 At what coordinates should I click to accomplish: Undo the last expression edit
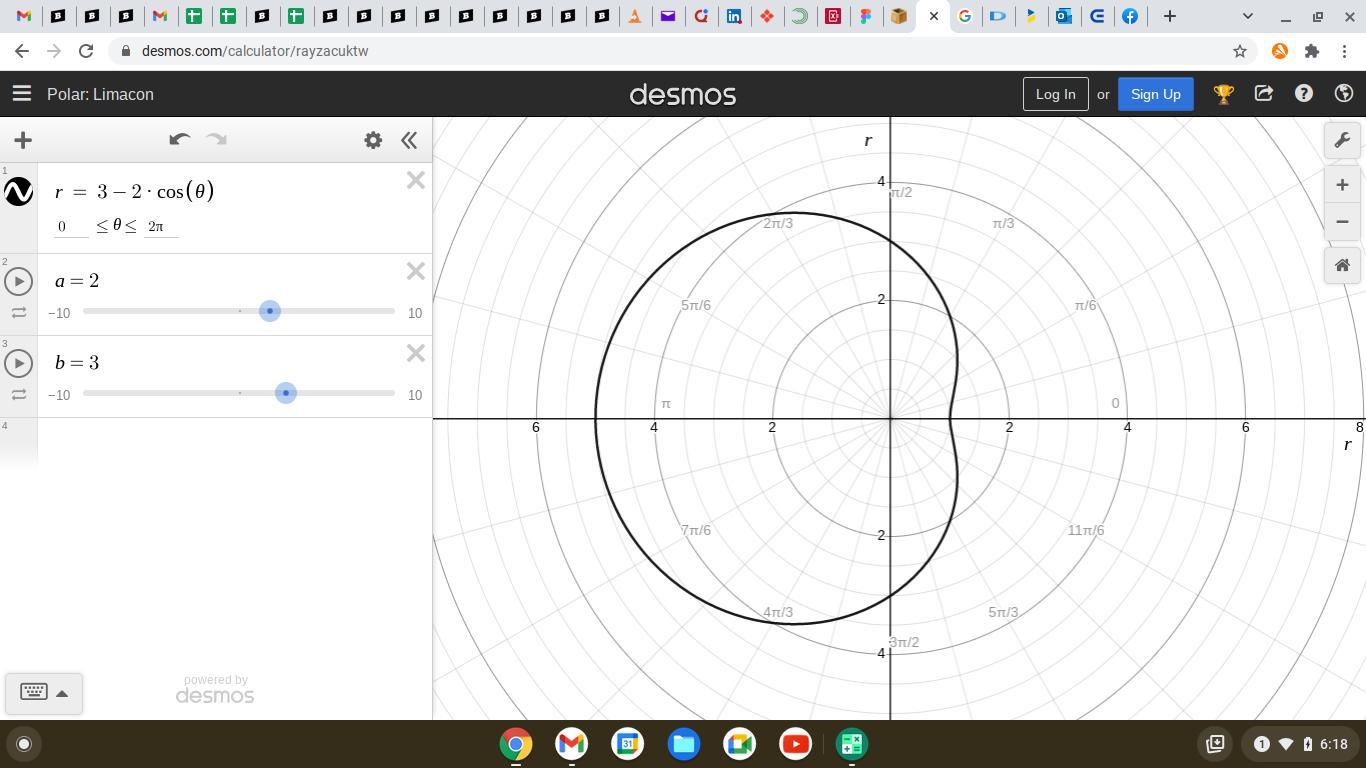(179, 140)
